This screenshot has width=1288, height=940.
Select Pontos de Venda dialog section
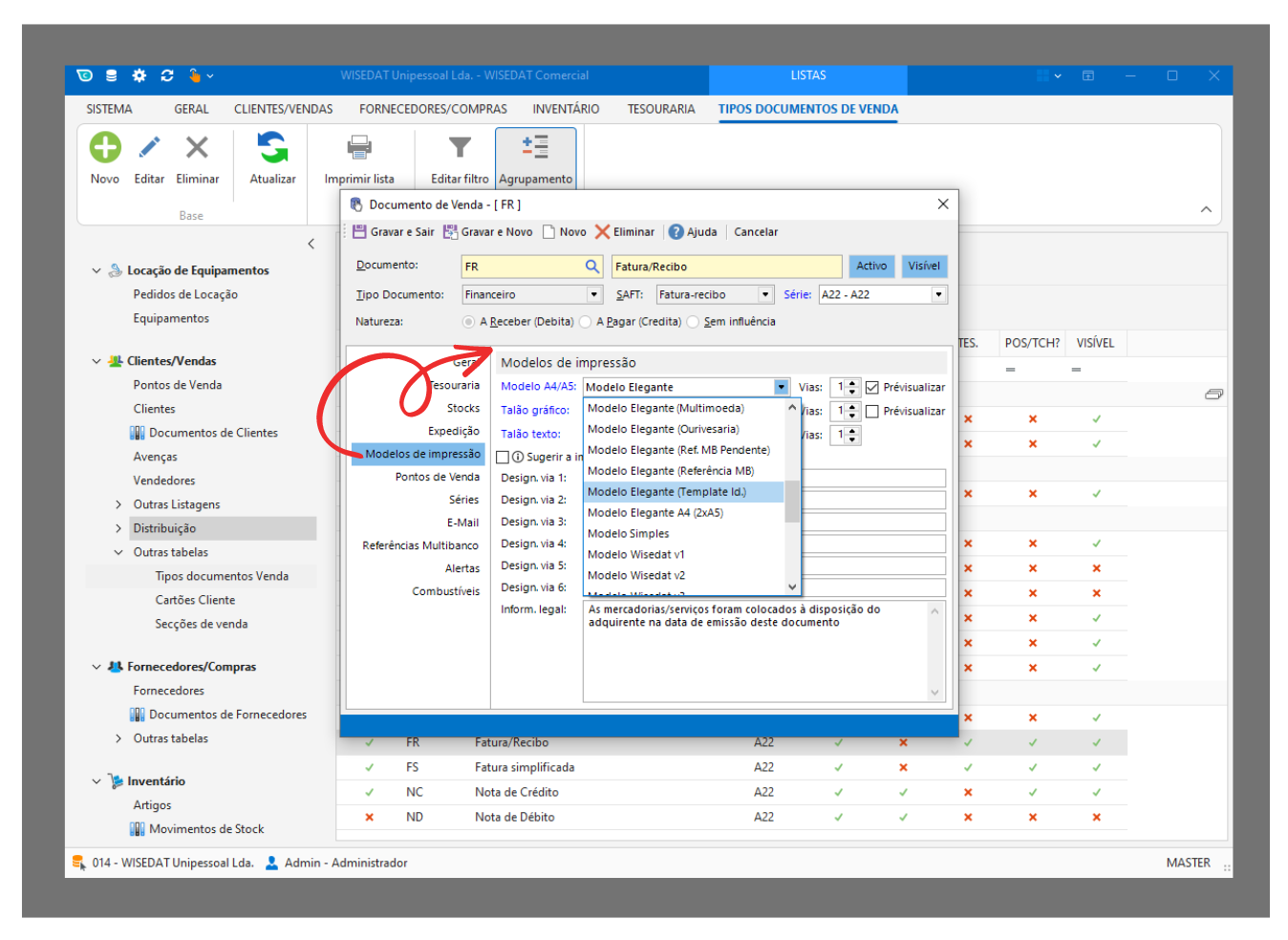(437, 477)
